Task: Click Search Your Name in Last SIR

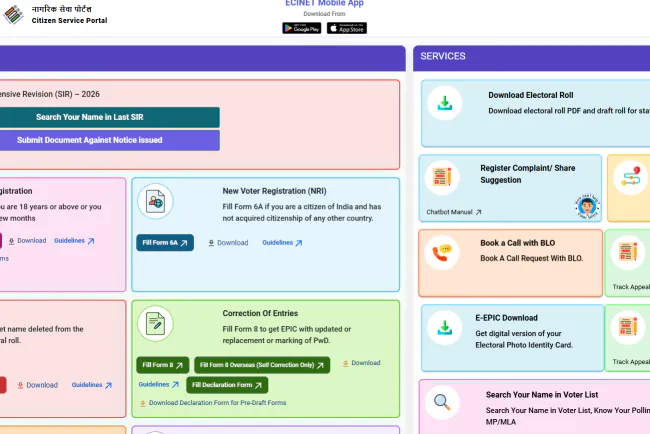Action: click(90, 117)
